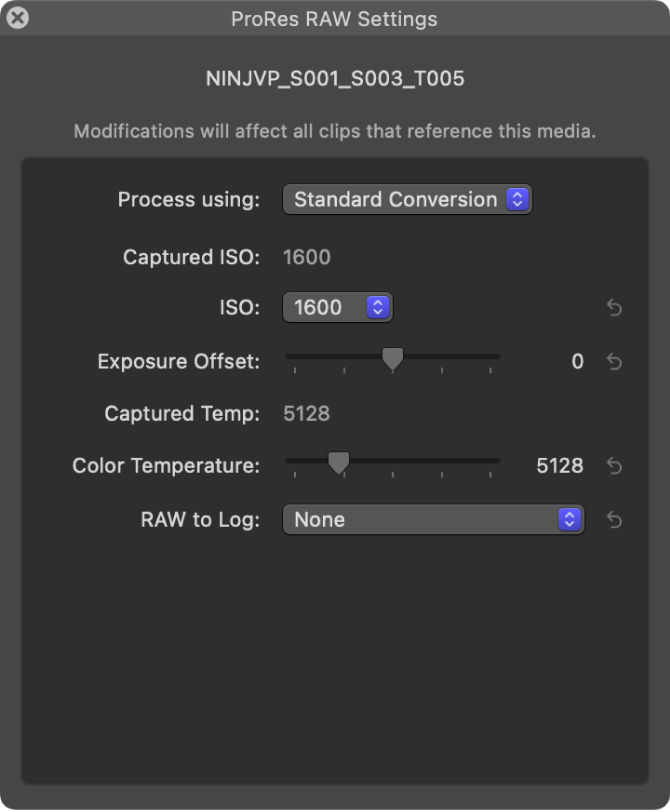The image size is (670, 812).
Task: Click the clip name NINJVP_S001_S003_T005
Action: click(335, 79)
